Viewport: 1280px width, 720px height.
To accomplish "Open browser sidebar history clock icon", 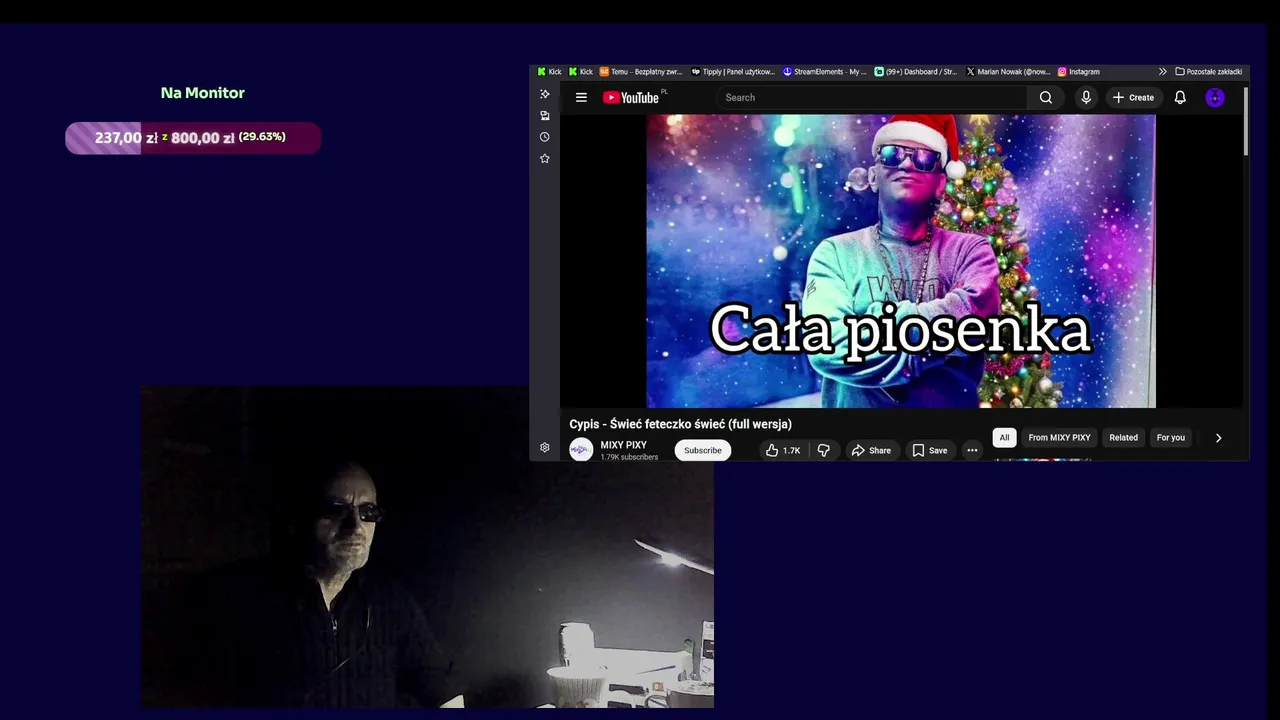I will [545, 137].
